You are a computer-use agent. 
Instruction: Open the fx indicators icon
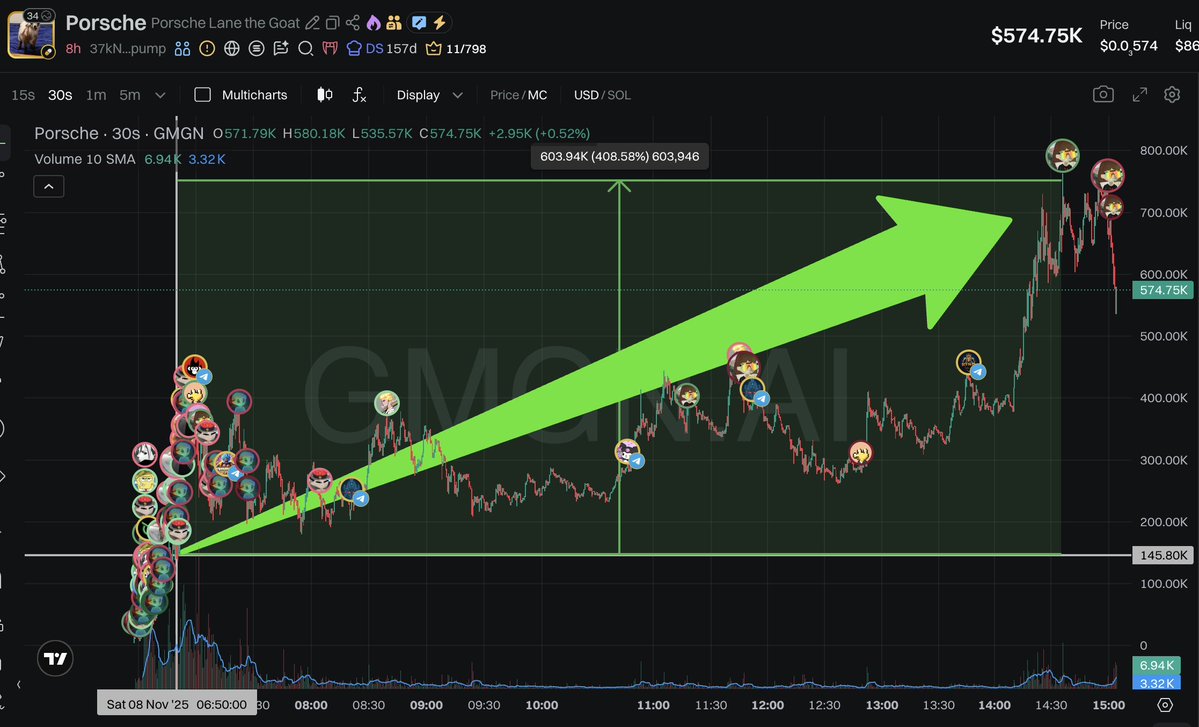[359, 95]
